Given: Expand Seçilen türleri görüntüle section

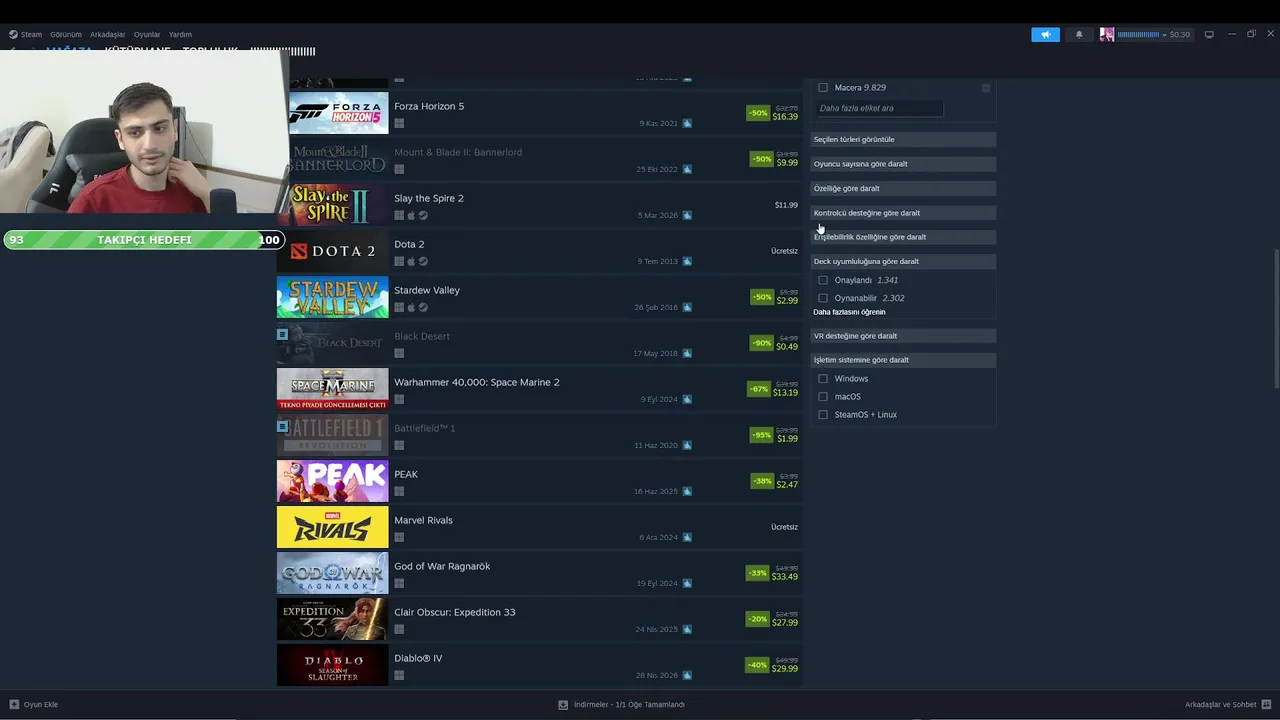Looking at the screenshot, I should [903, 139].
